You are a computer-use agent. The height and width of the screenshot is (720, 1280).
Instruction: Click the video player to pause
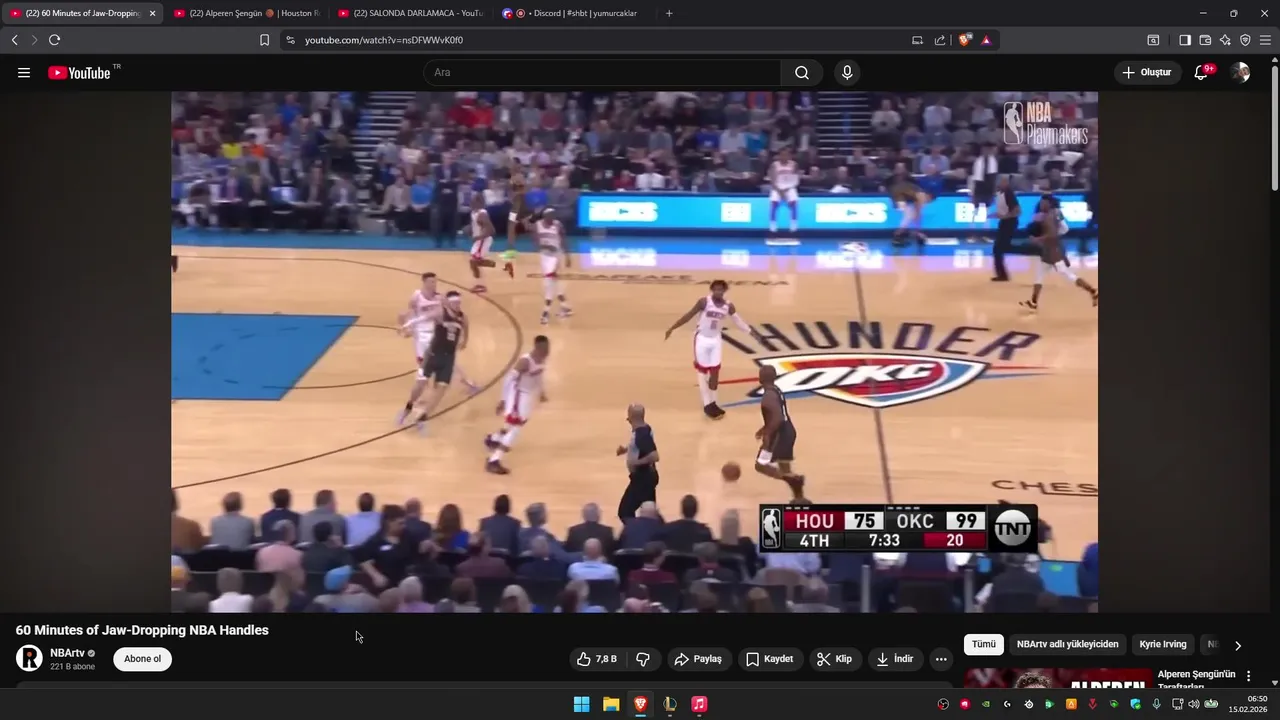(634, 352)
